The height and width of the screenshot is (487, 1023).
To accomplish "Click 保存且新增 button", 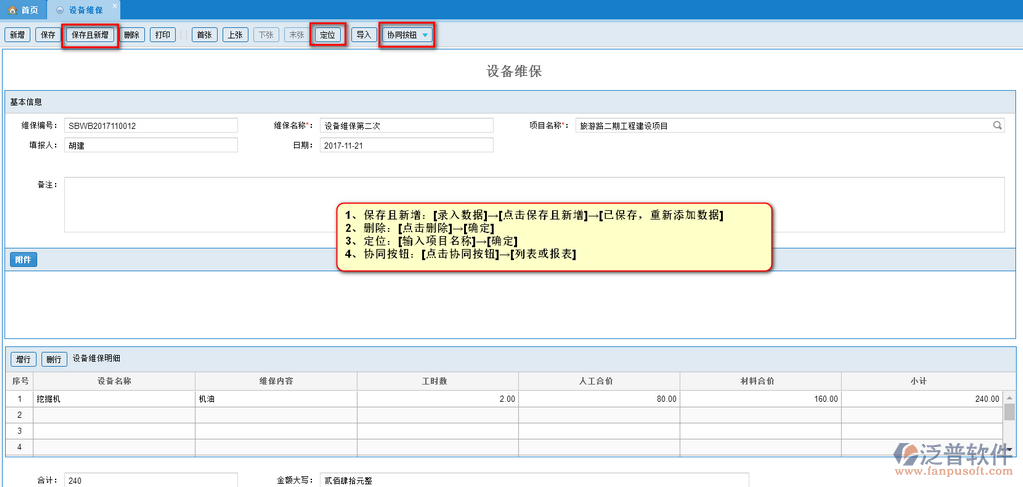I will click(90, 35).
